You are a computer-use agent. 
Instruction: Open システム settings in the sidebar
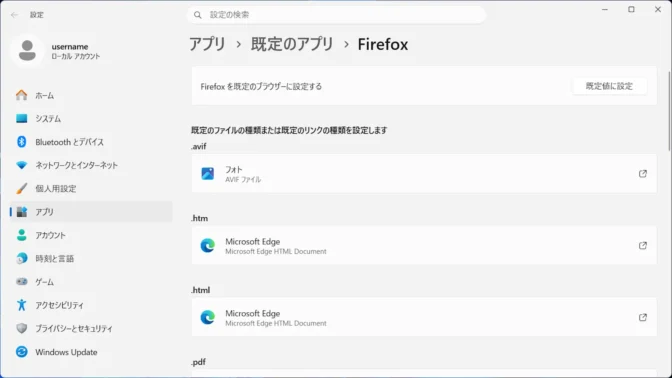91,119
